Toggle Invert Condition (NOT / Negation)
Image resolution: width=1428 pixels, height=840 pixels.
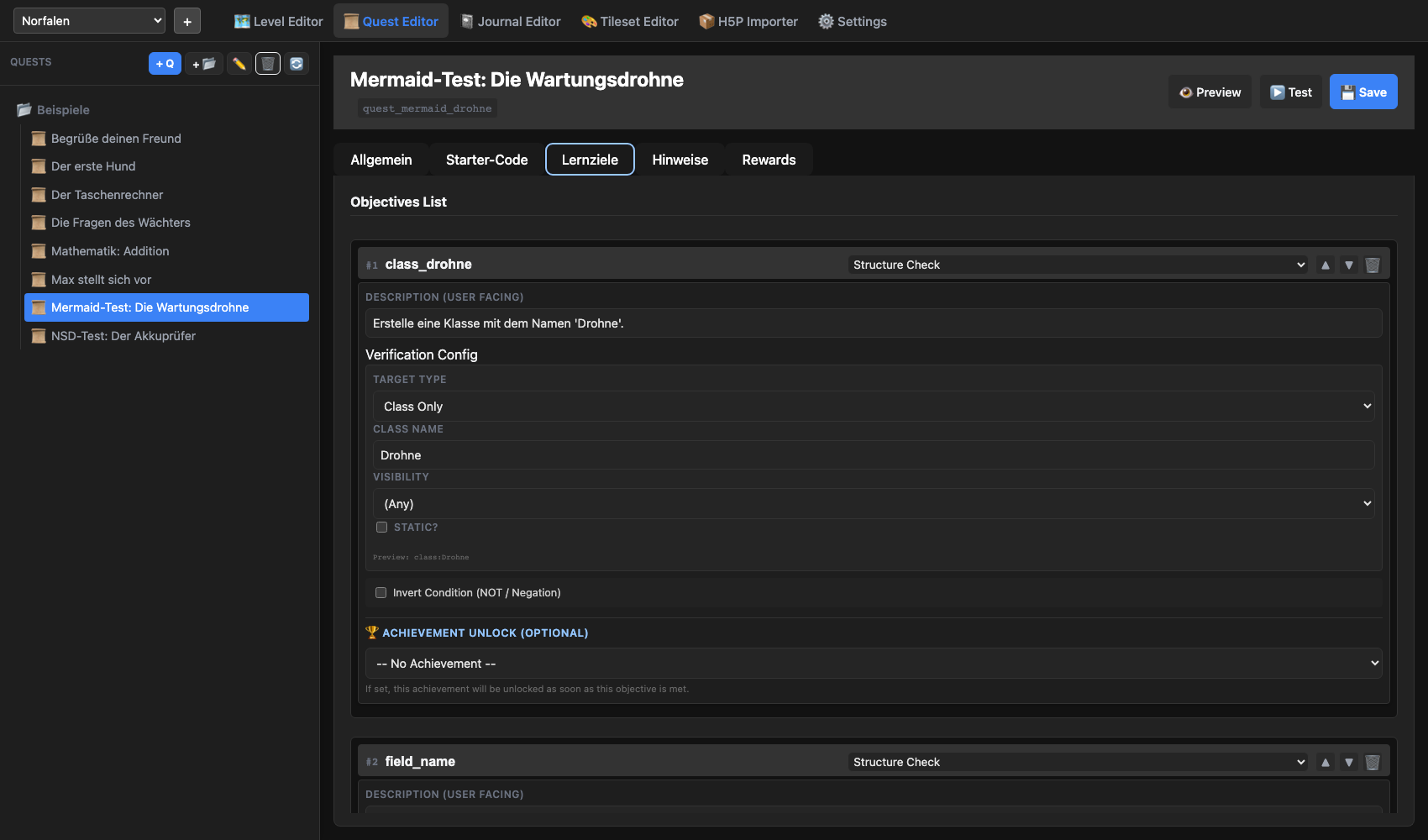tap(381, 592)
